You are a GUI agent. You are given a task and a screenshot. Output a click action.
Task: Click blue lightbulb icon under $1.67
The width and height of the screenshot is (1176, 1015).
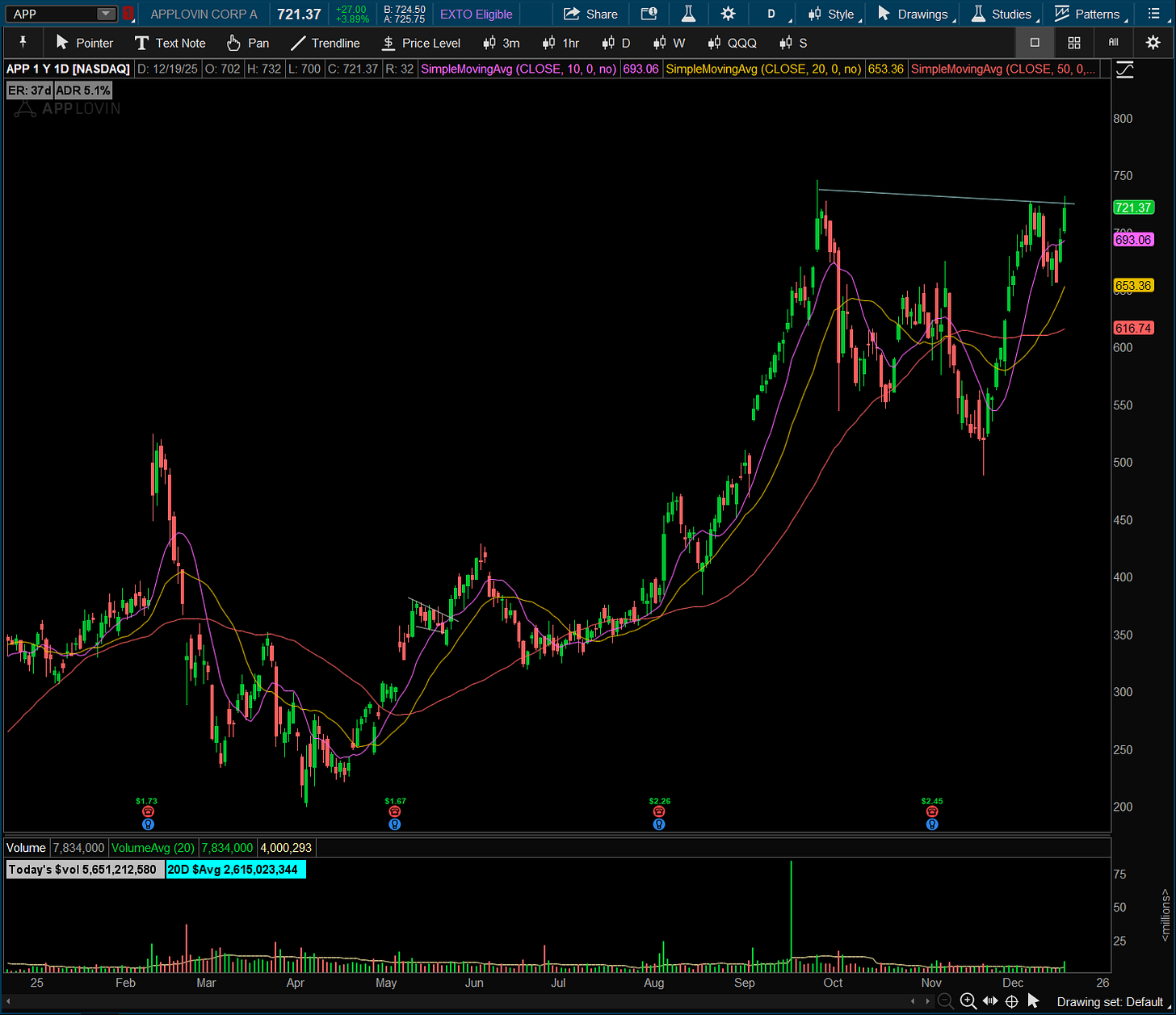click(x=395, y=824)
